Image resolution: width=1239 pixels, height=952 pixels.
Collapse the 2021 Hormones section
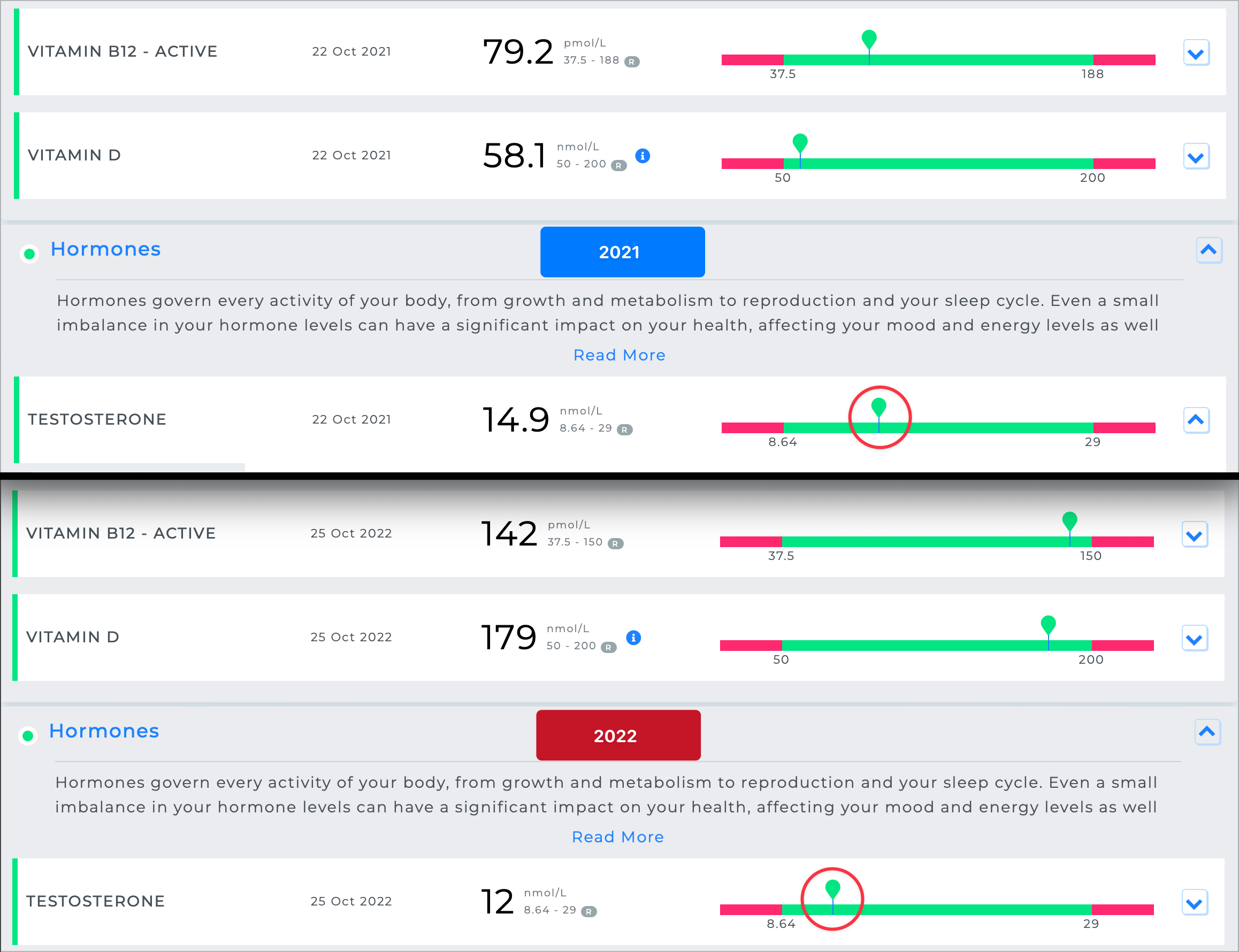1209,250
